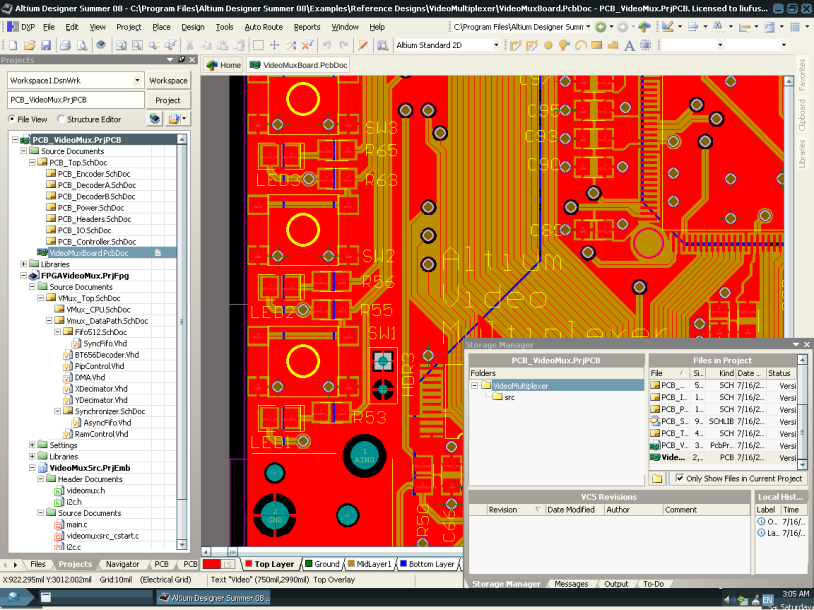The height and width of the screenshot is (610, 814).
Task: Click the Zoom Area toolbar icon
Action: click(x=137, y=46)
